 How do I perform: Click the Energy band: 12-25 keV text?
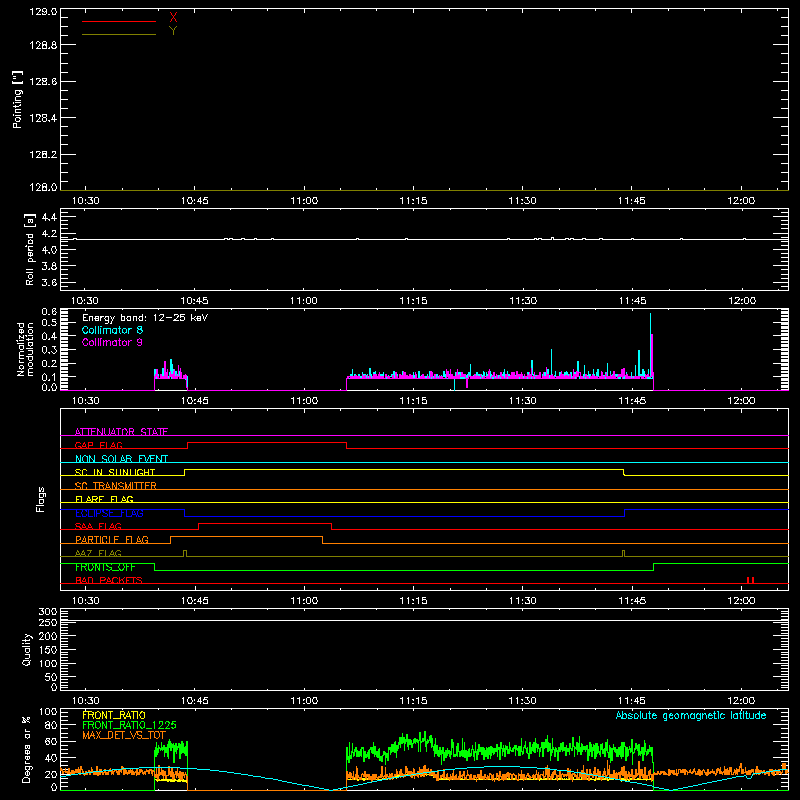[145, 318]
